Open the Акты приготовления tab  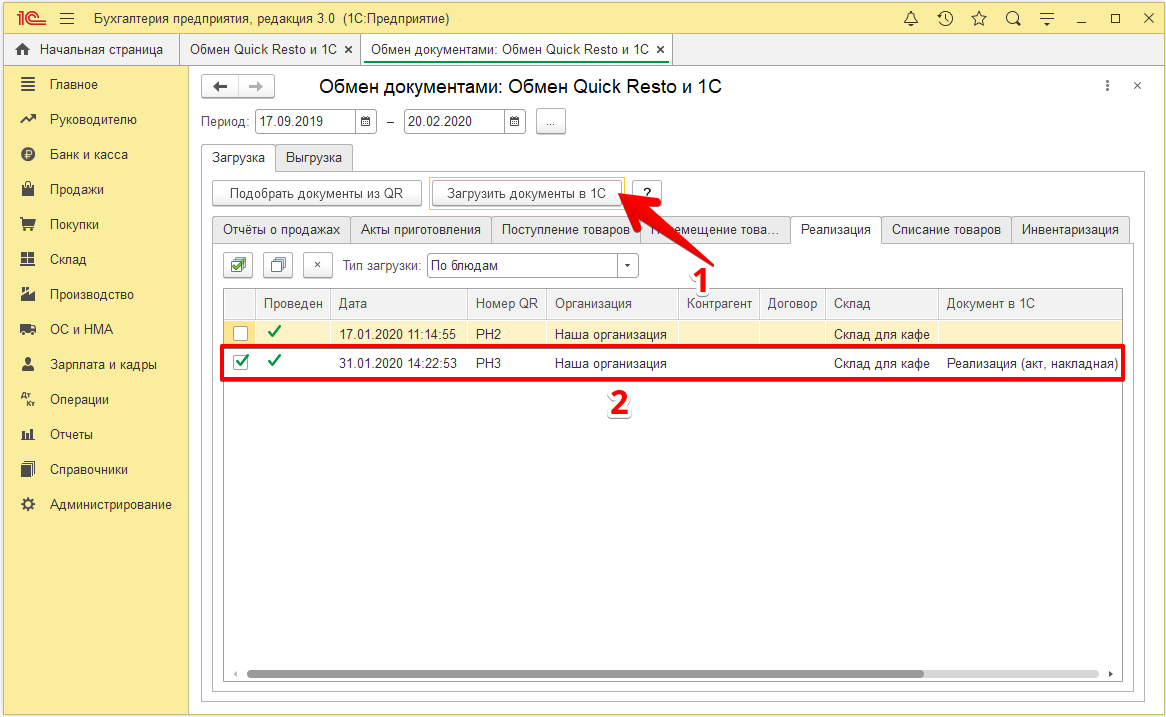click(421, 230)
